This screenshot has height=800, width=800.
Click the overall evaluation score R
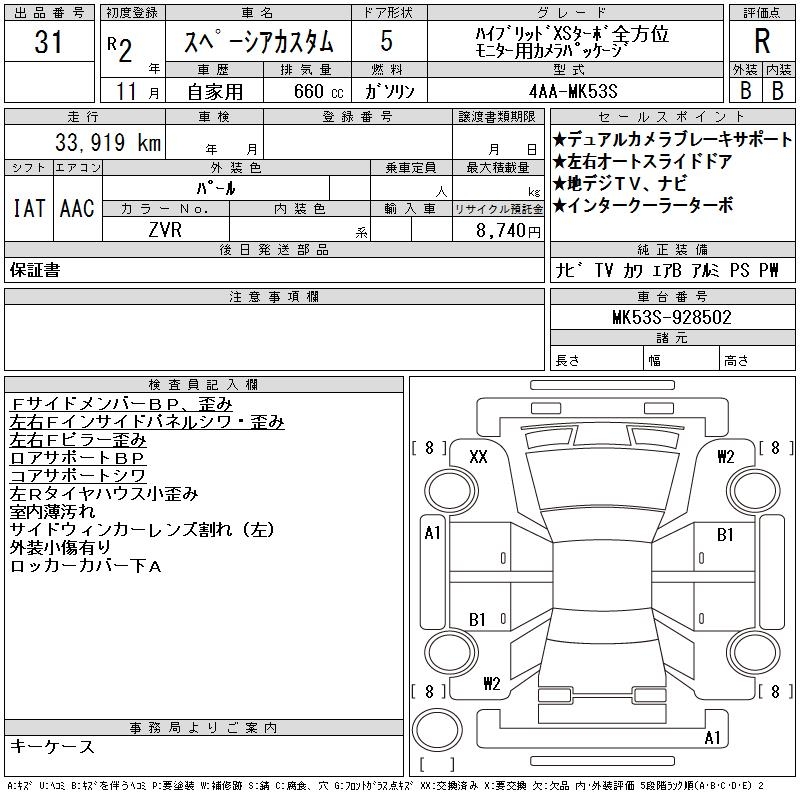[x=762, y=41]
